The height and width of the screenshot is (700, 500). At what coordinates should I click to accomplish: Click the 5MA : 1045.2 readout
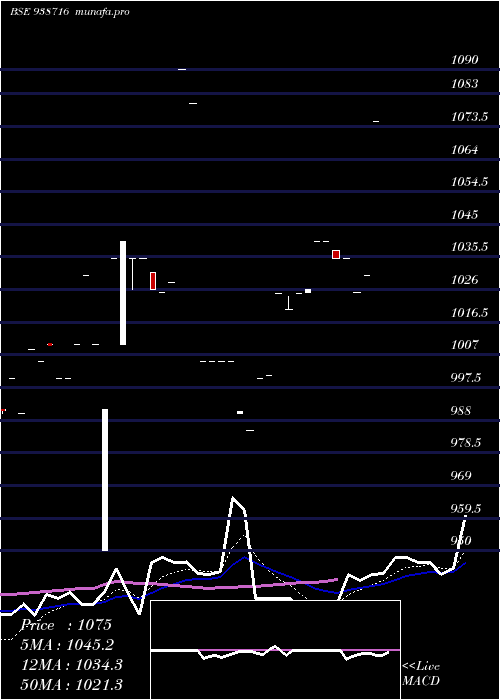tap(67, 645)
